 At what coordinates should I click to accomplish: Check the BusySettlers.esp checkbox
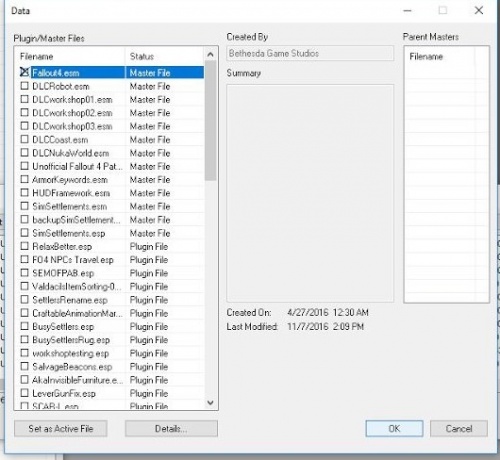tap(24, 326)
